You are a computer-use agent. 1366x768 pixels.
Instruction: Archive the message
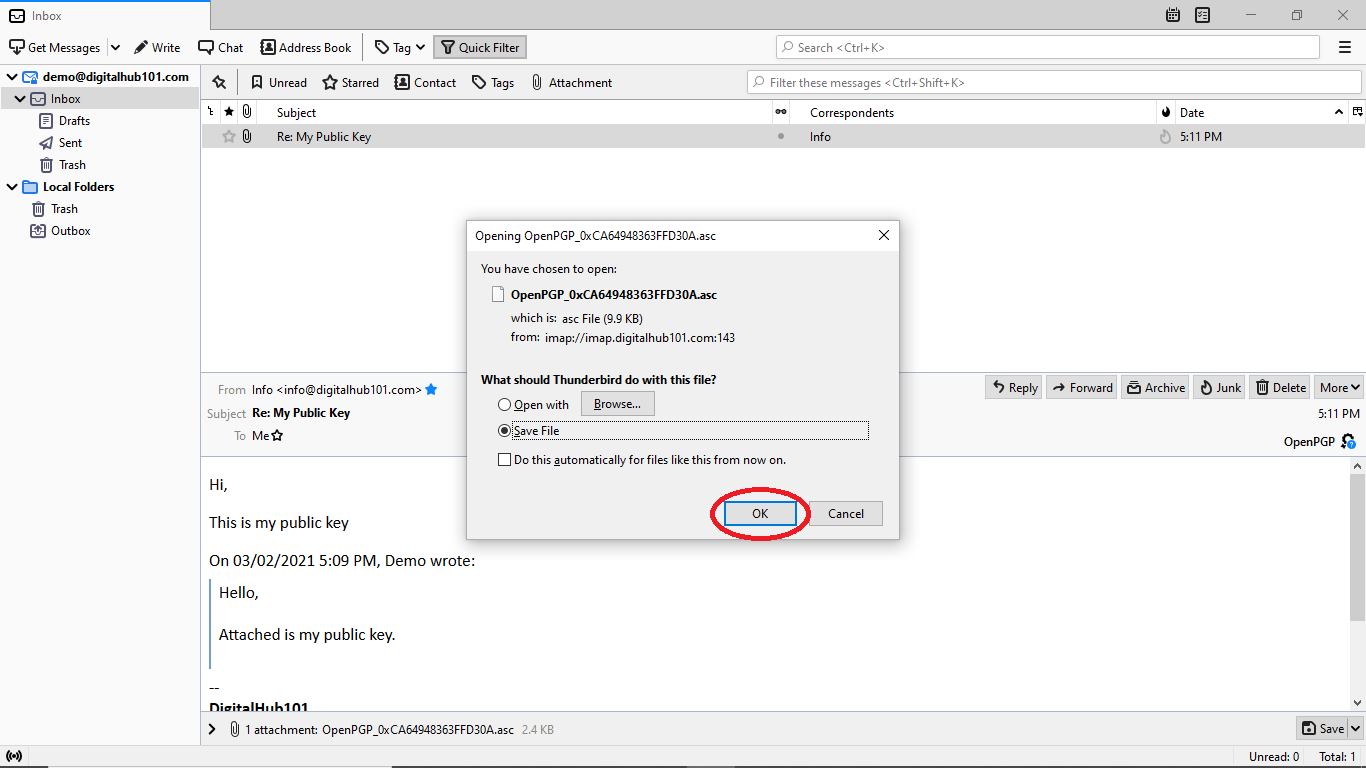[1155, 388]
